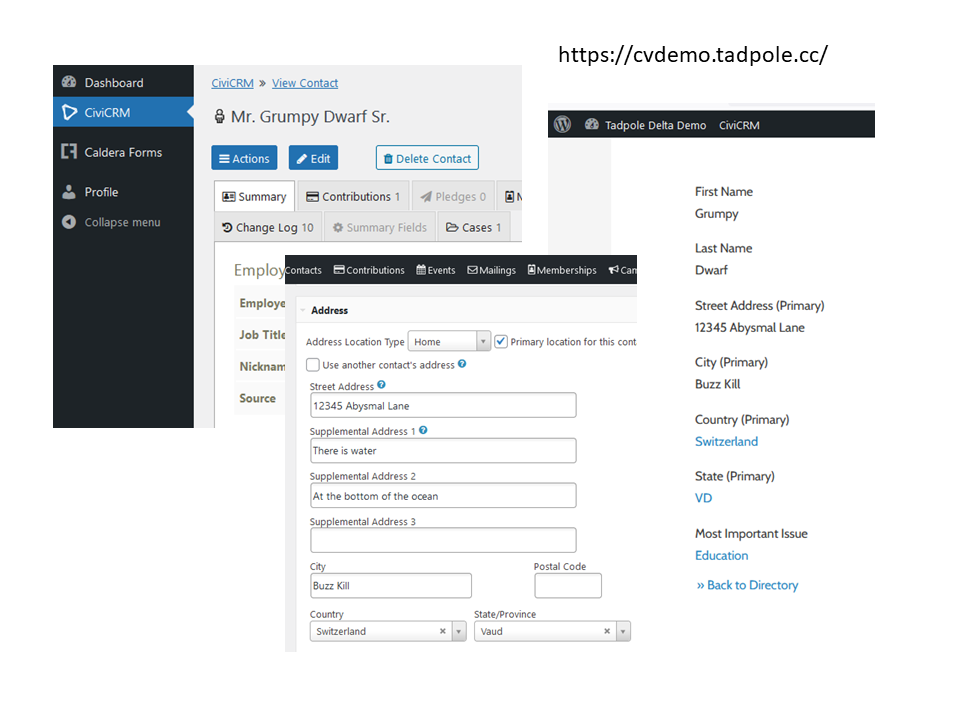Open the Change Log tab
Image resolution: width=960 pixels, height=720 pixels.
(x=268, y=227)
